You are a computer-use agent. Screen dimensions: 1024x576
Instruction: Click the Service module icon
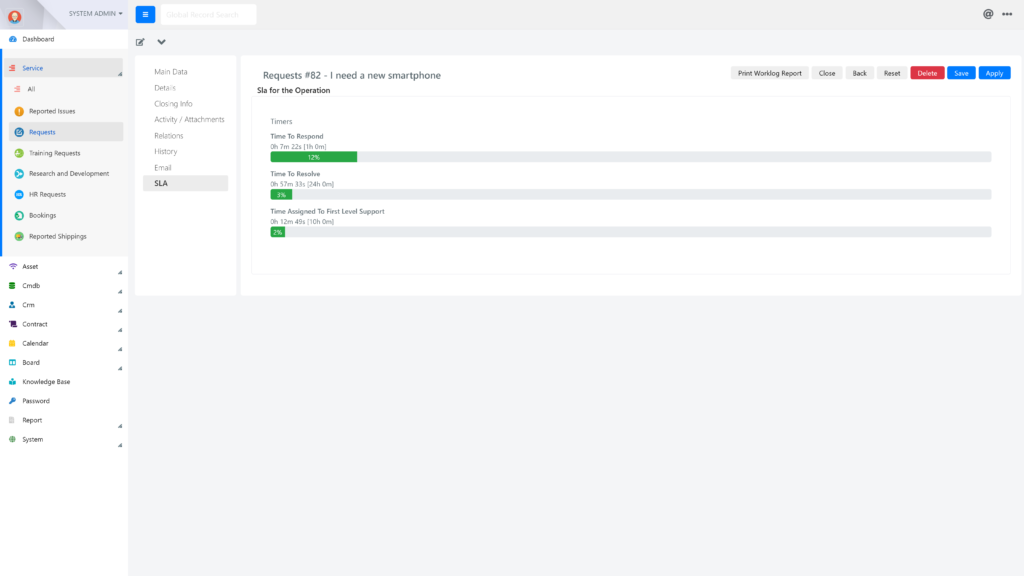pos(12,68)
